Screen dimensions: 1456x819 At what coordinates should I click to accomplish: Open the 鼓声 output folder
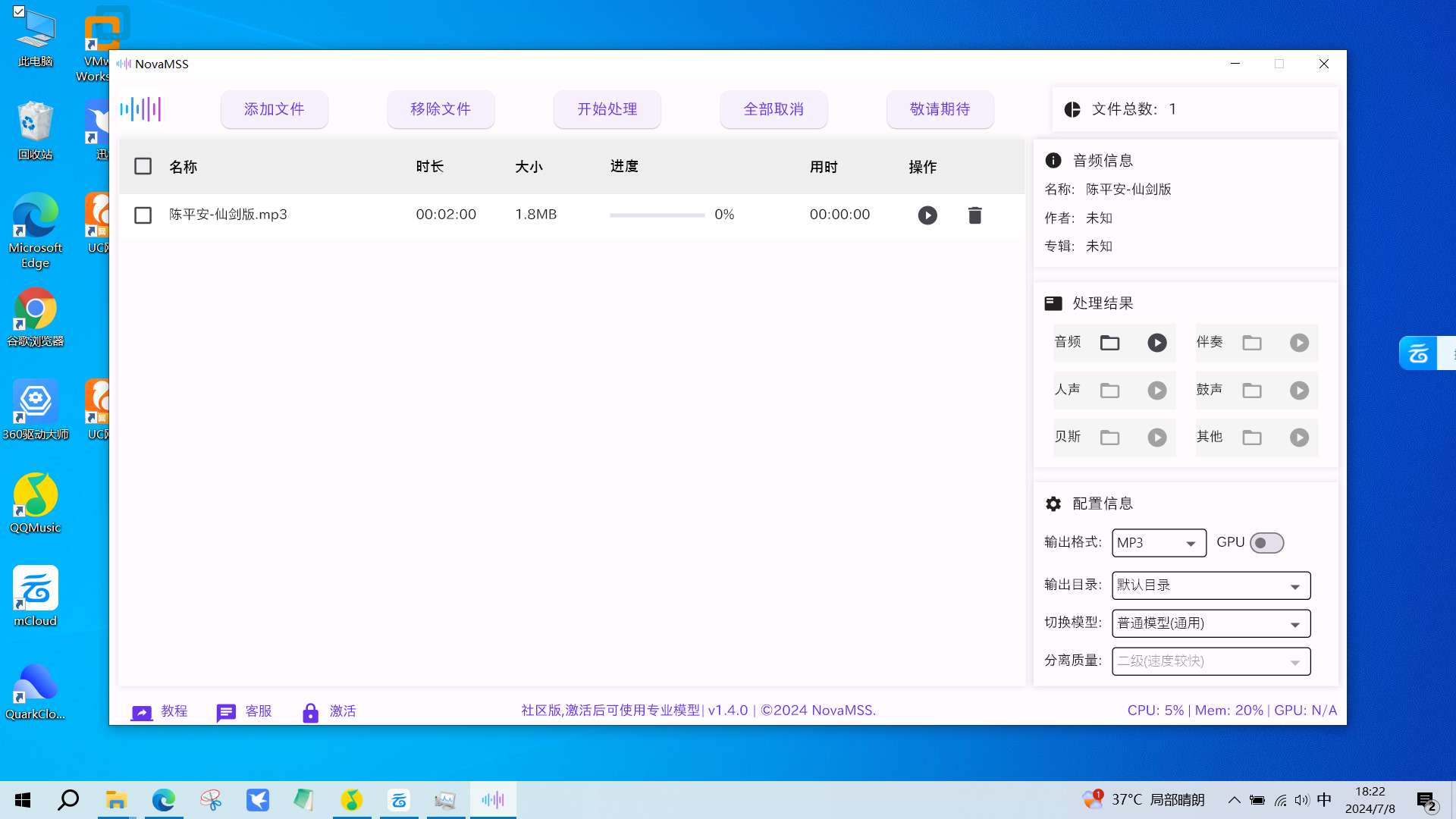pos(1251,391)
